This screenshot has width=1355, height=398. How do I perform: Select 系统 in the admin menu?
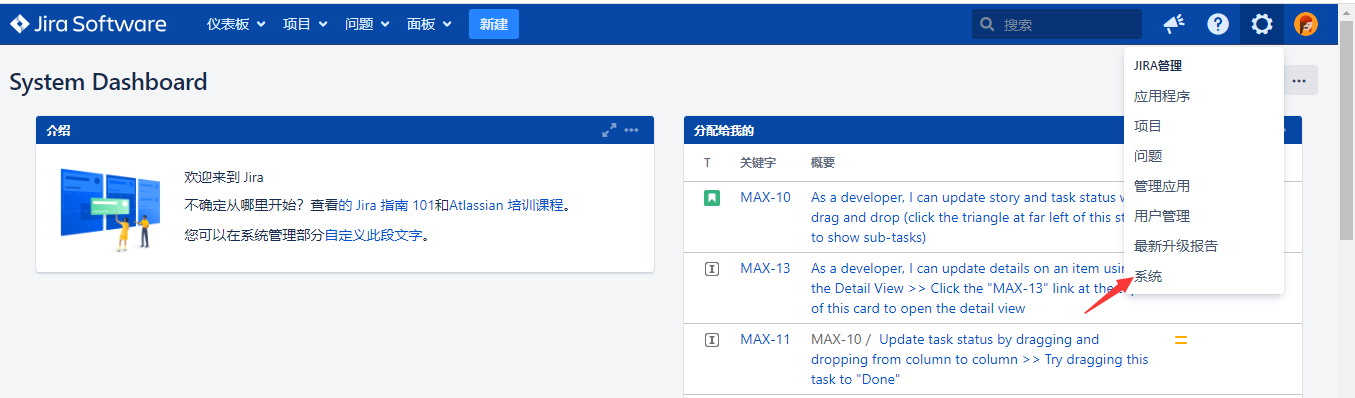tap(1203, 276)
